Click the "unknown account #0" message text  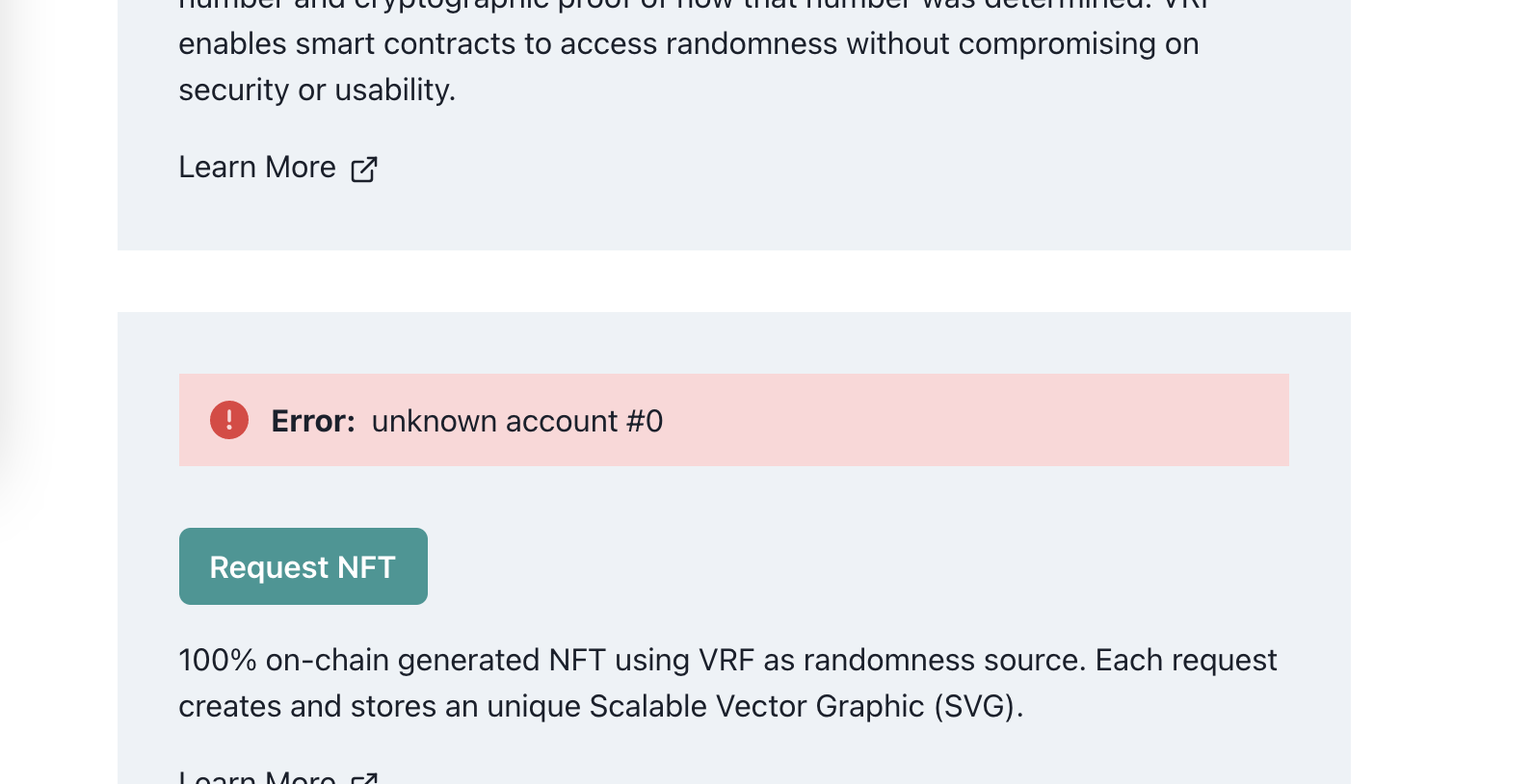[x=517, y=421]
